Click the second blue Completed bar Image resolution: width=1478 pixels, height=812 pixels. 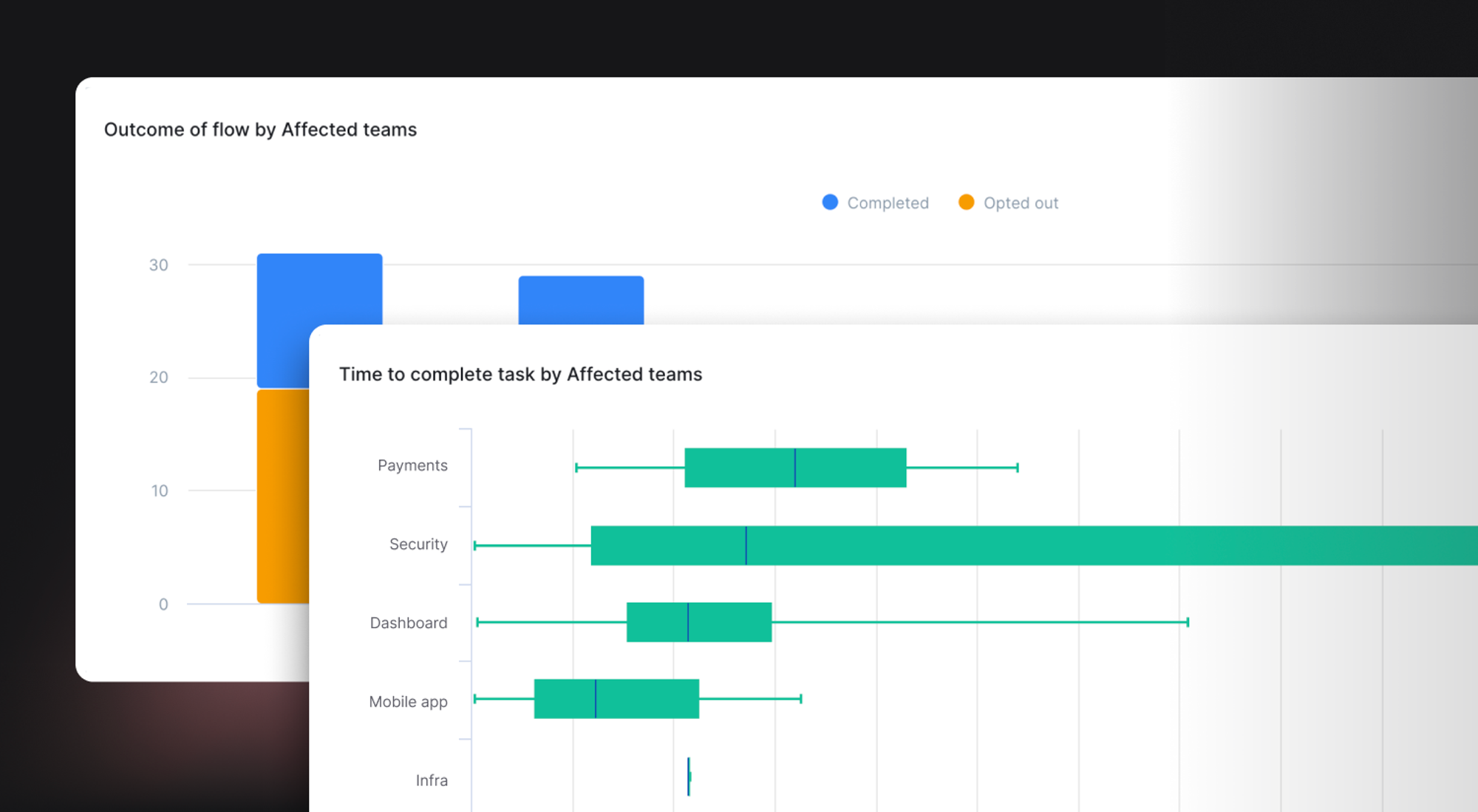[x=581, y=300]
